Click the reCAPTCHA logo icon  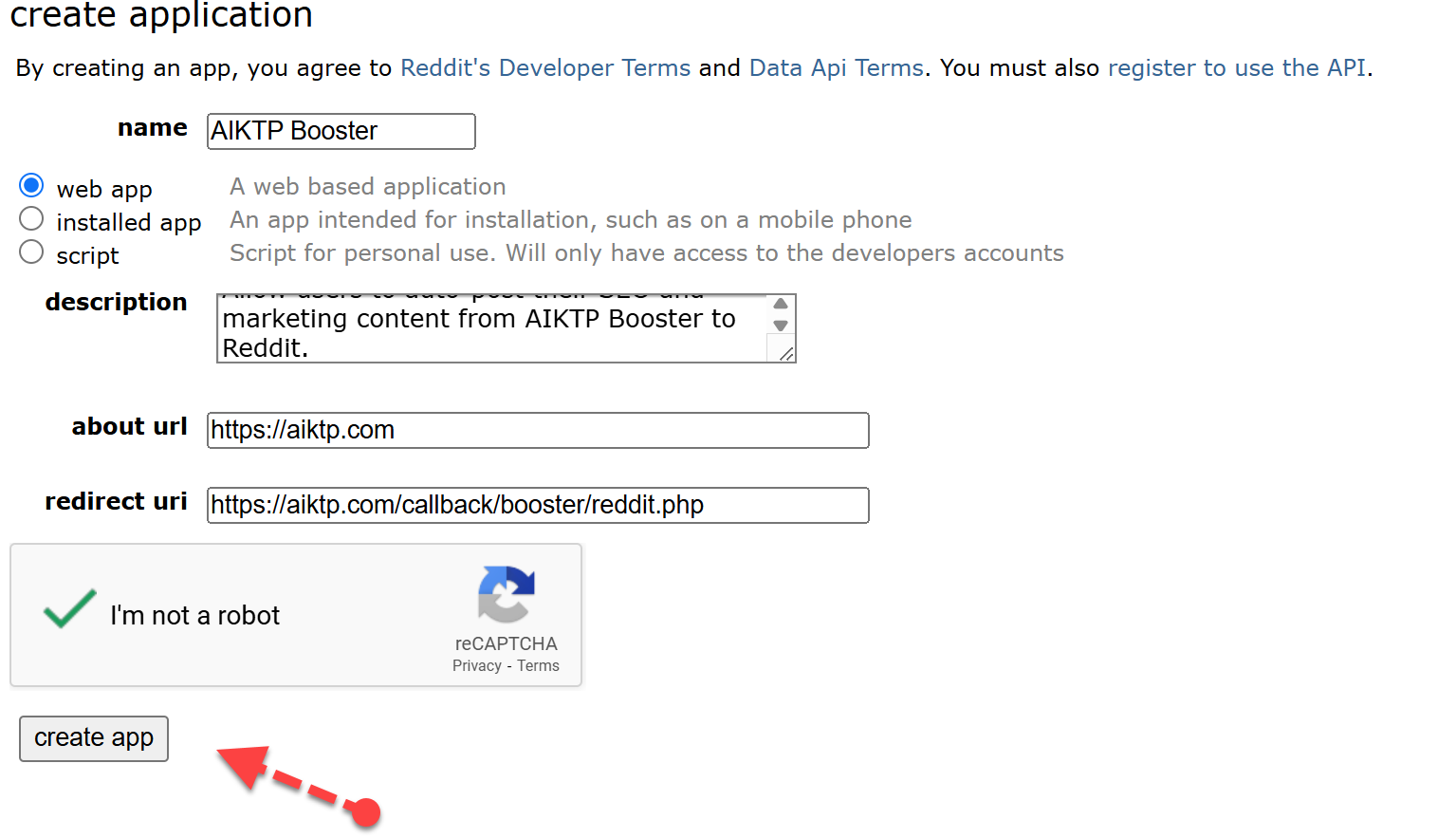point(507,594)
